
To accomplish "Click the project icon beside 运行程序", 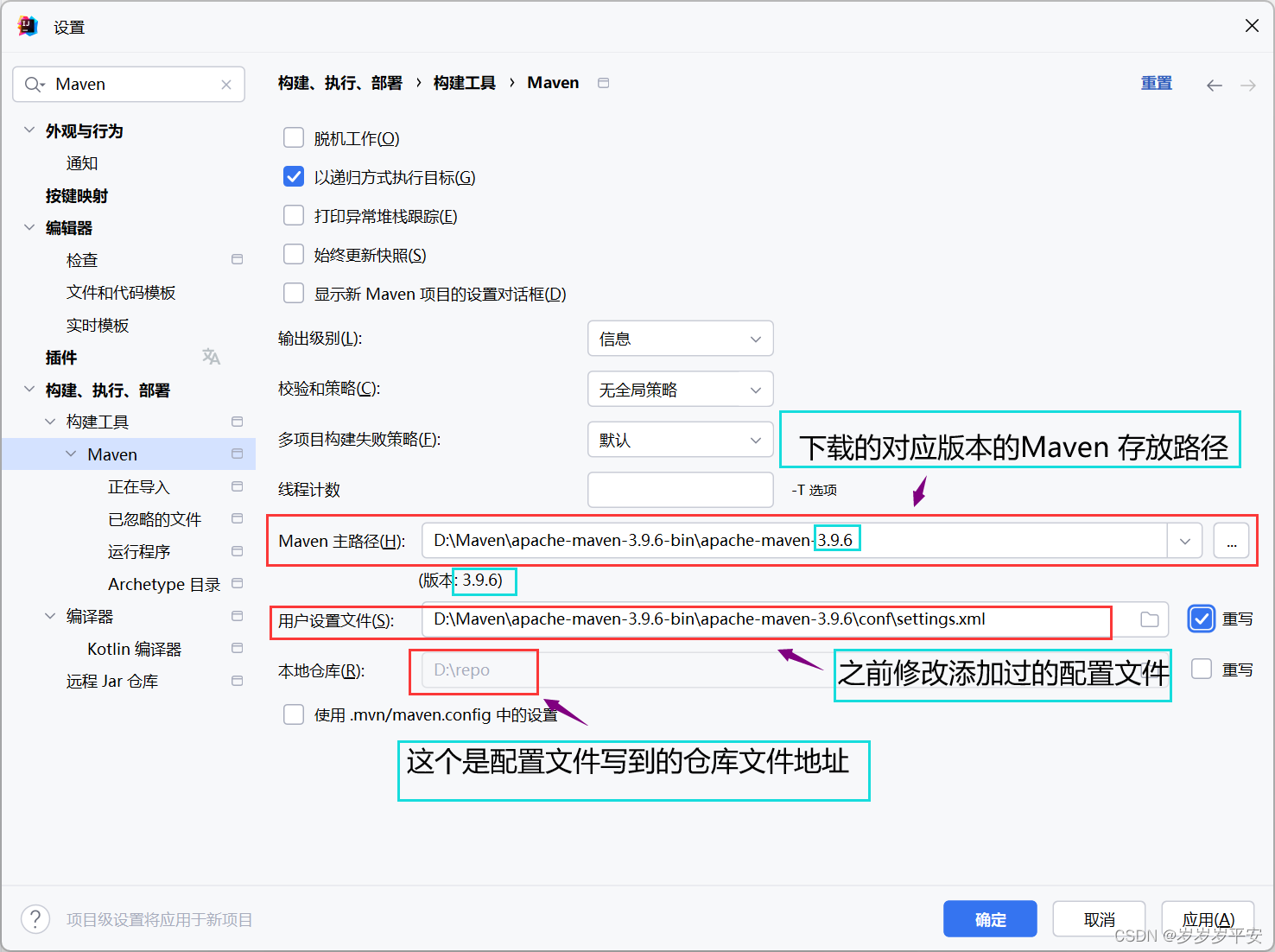I will click(238, 551).
